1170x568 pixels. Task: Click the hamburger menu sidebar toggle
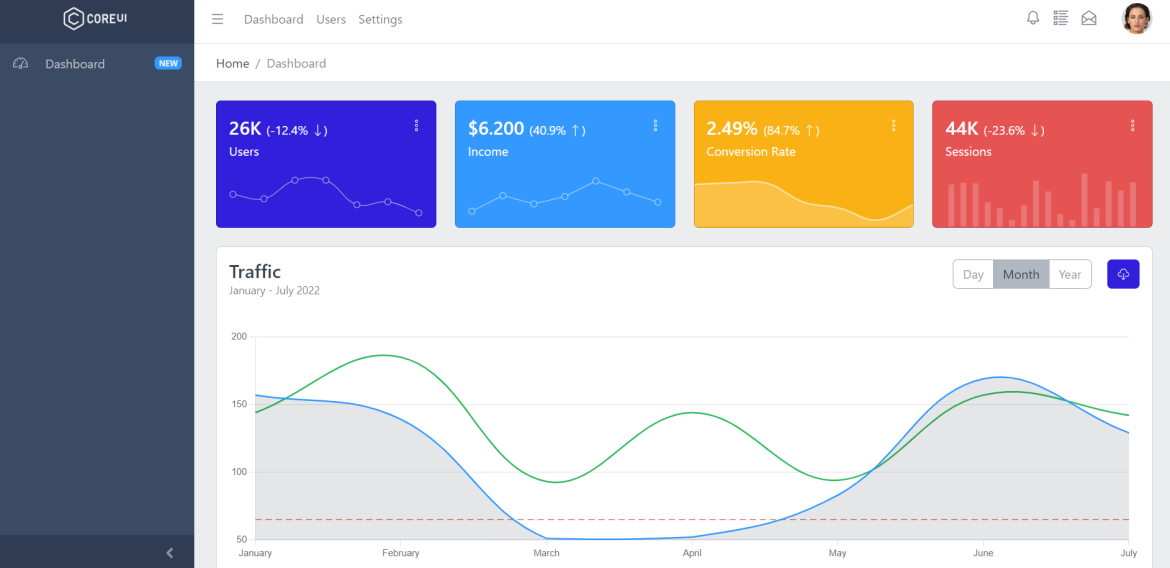point(217,19)
